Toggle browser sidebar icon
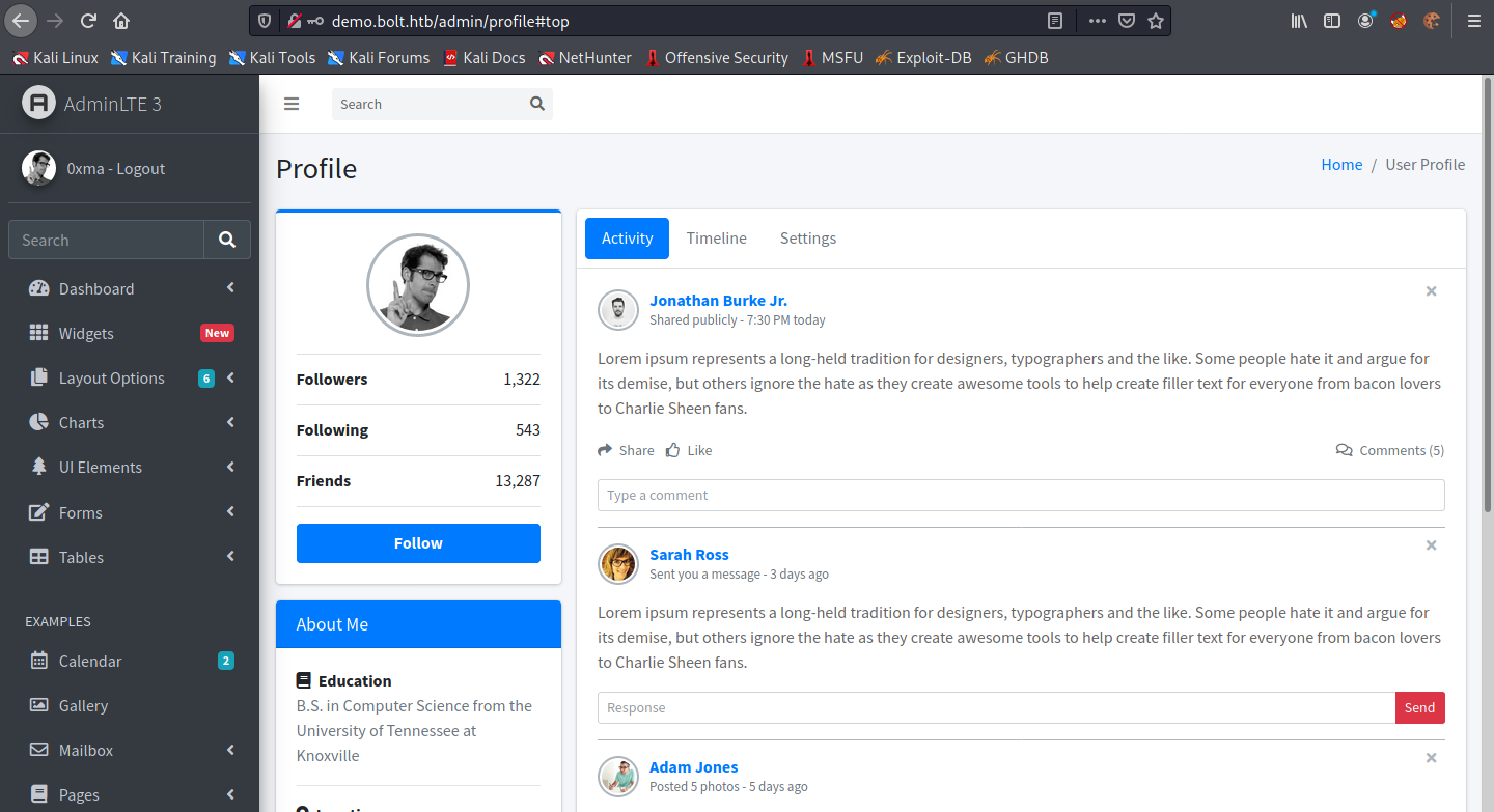 click(1332, 21)
